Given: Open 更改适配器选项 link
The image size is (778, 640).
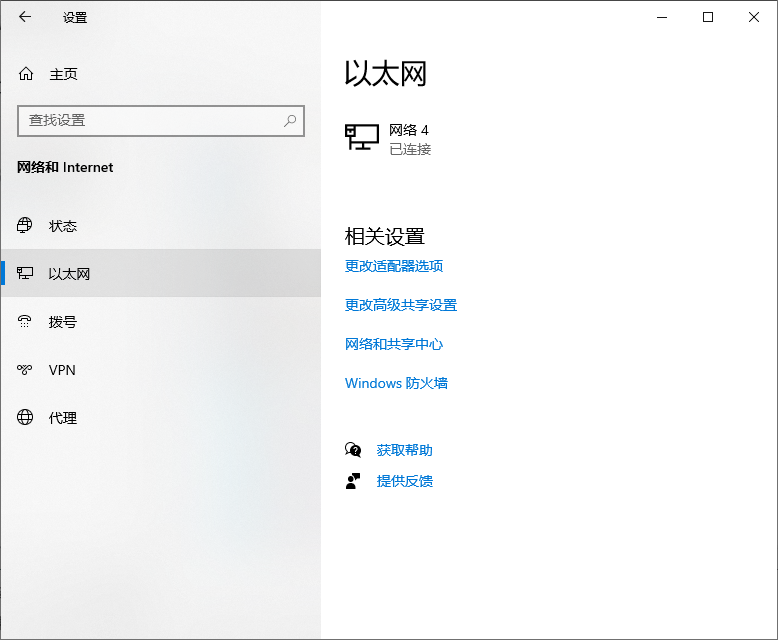Looking at the screenshot, I should [394, 266].
